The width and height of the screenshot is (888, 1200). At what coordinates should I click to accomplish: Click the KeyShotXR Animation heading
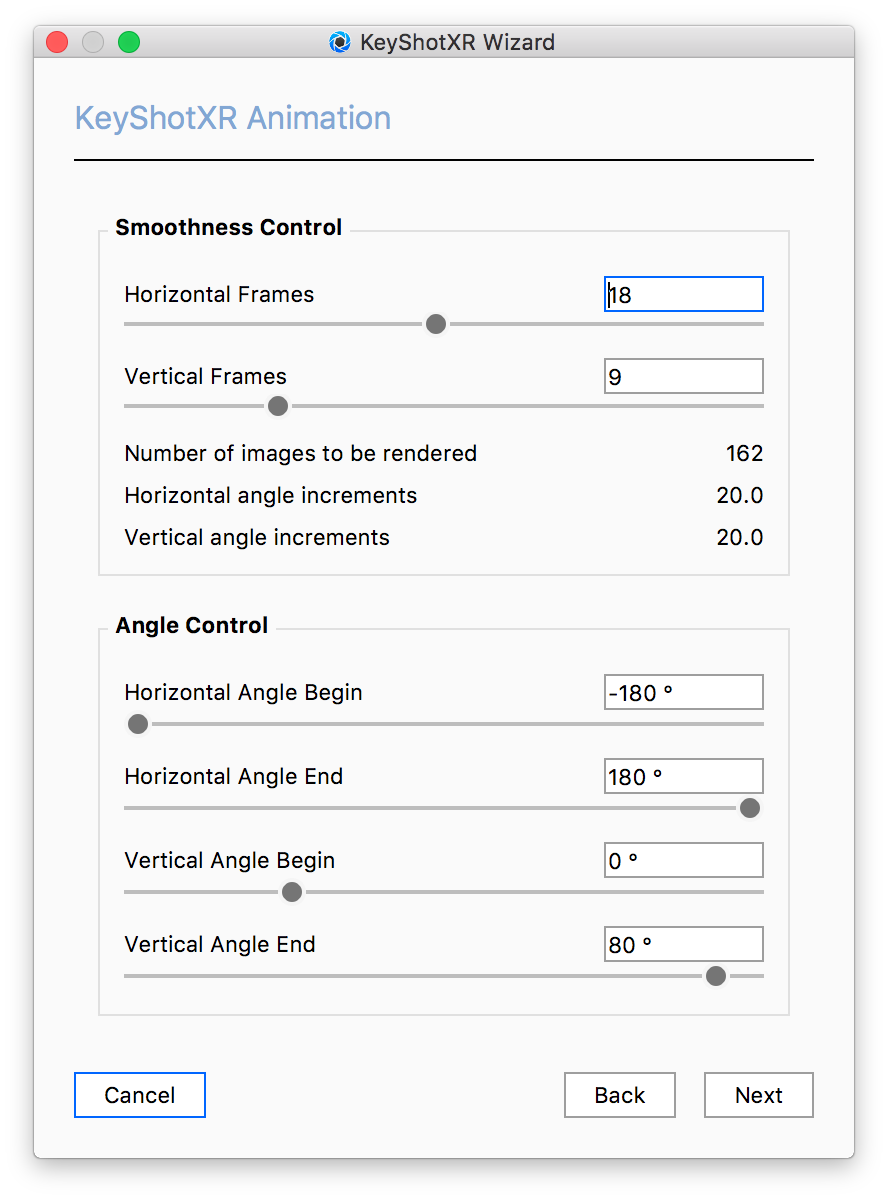[x=232, y=117]
